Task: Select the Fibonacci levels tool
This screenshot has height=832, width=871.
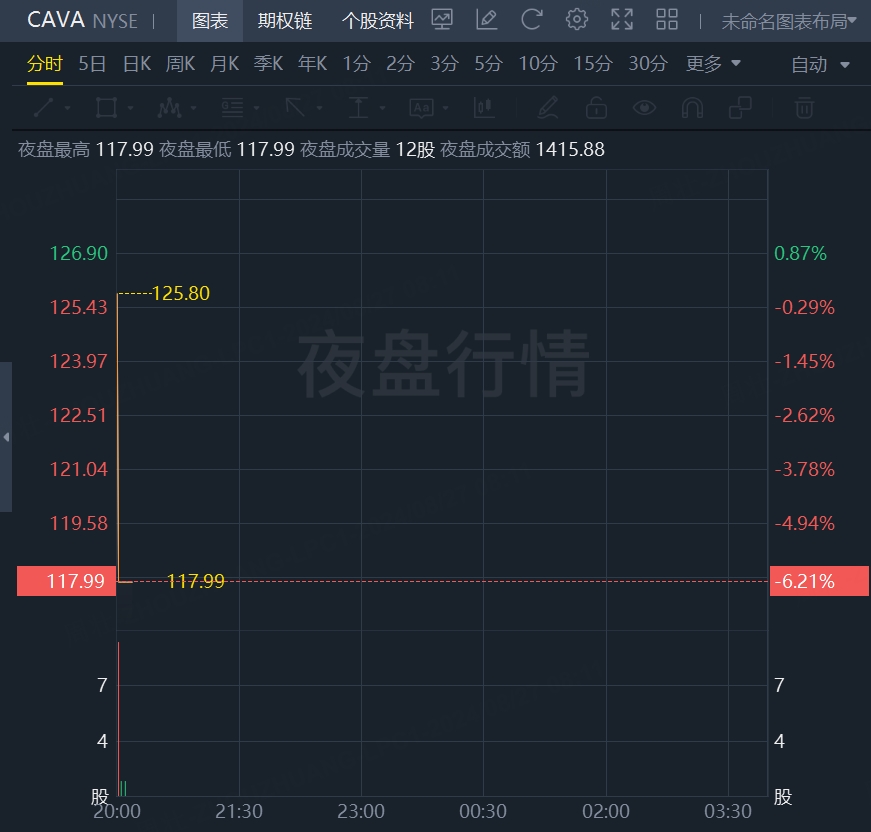Action: click(232, 108)
